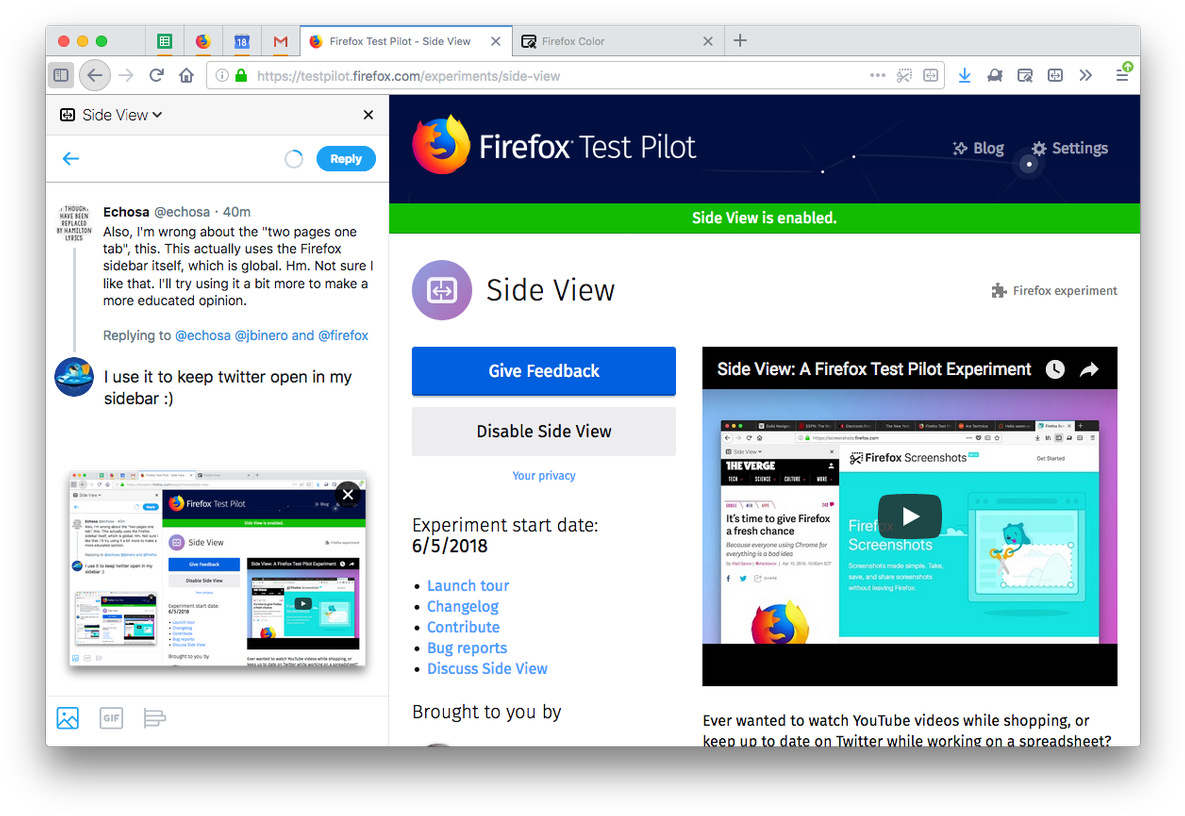1185x816 pixels.
Task: Toggle the sidebar button in toolbar
Action: 61,76
